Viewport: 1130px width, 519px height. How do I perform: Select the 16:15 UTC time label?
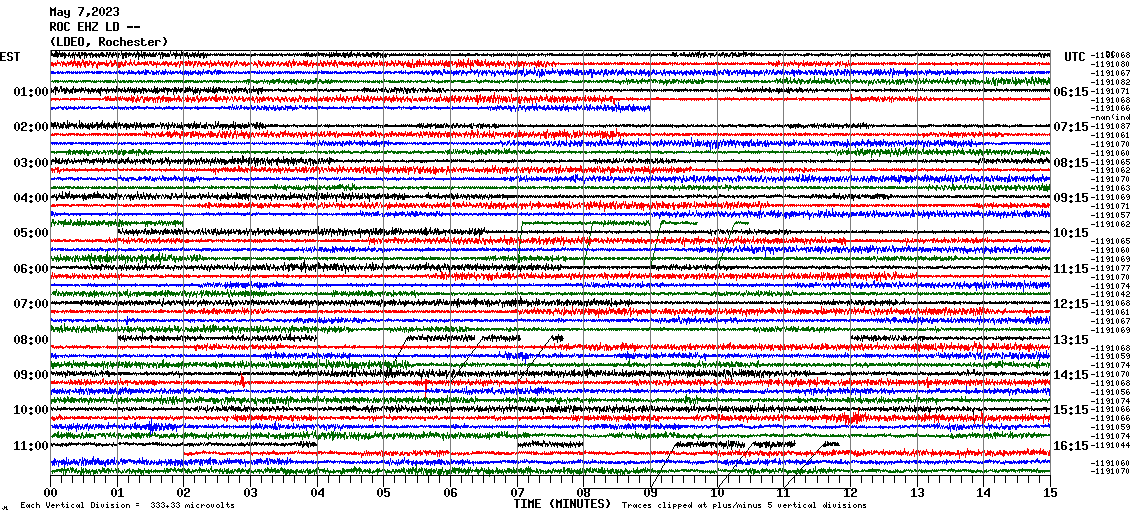pyautogui.click(x=1071, y=446)
